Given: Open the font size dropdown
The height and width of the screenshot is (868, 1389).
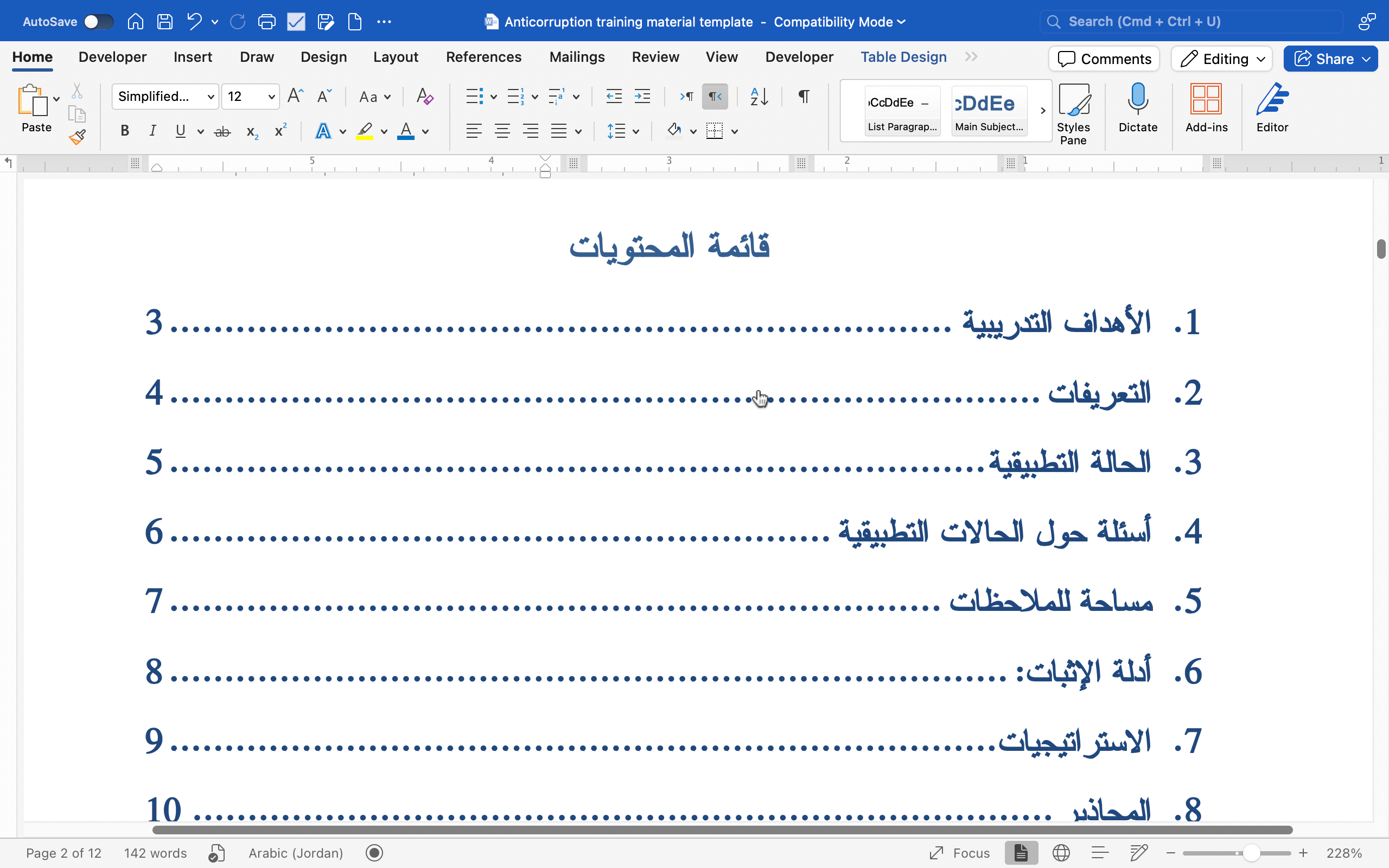Looking at the screenshot, I should point(271,97).
